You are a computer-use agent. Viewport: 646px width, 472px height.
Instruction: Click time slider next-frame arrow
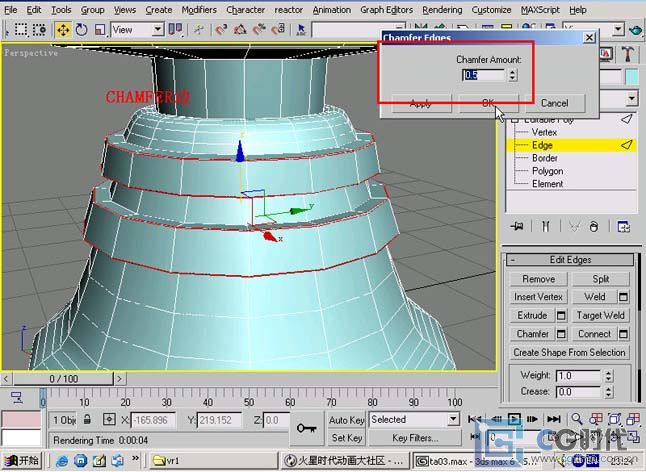[119, 379]
